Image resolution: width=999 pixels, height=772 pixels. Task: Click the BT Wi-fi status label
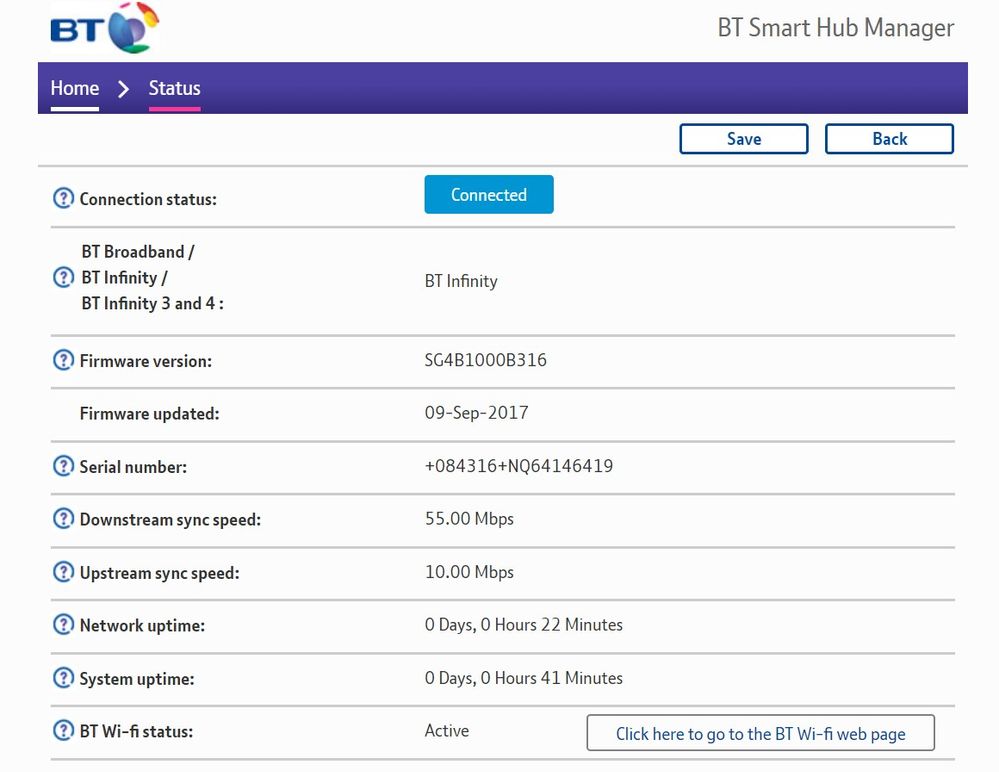click(136, 731)
